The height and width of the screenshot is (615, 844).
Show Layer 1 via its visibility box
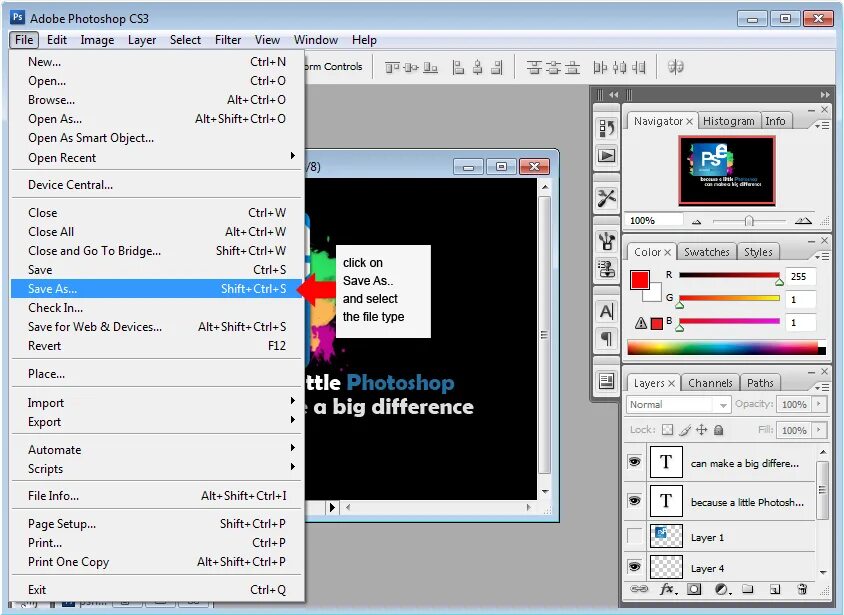tap(635, 536)
